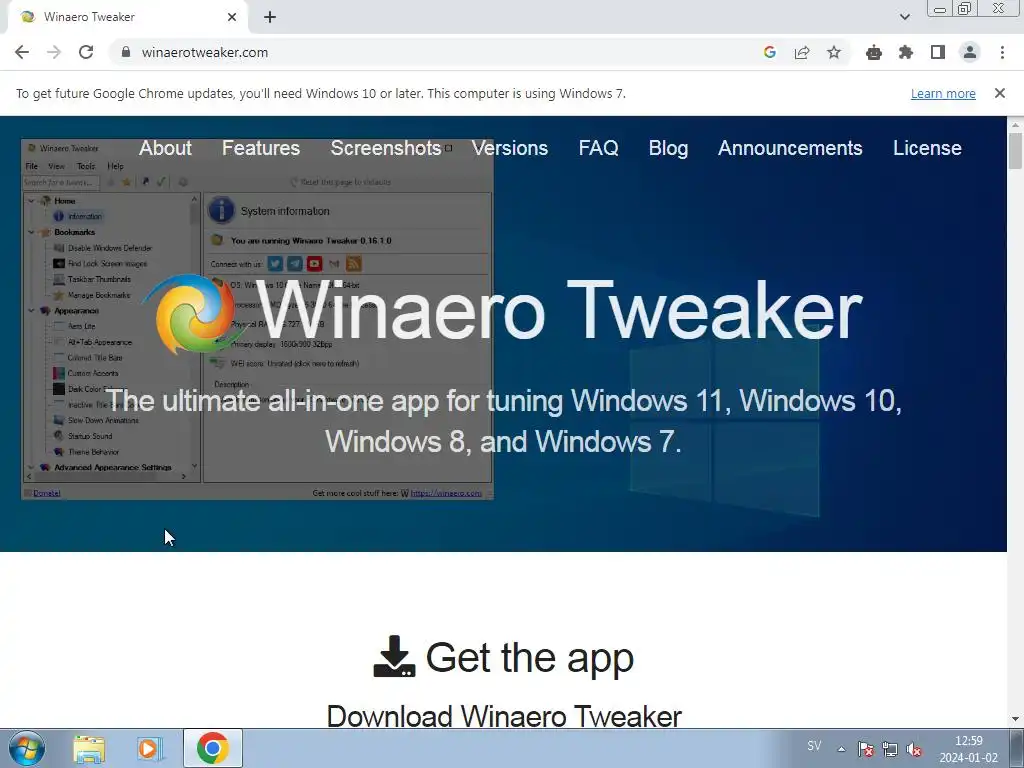The height and width of the screenshot is (768, 1024).
Task: Open a new tab with plus button
Action: click(x=270, y=17)
